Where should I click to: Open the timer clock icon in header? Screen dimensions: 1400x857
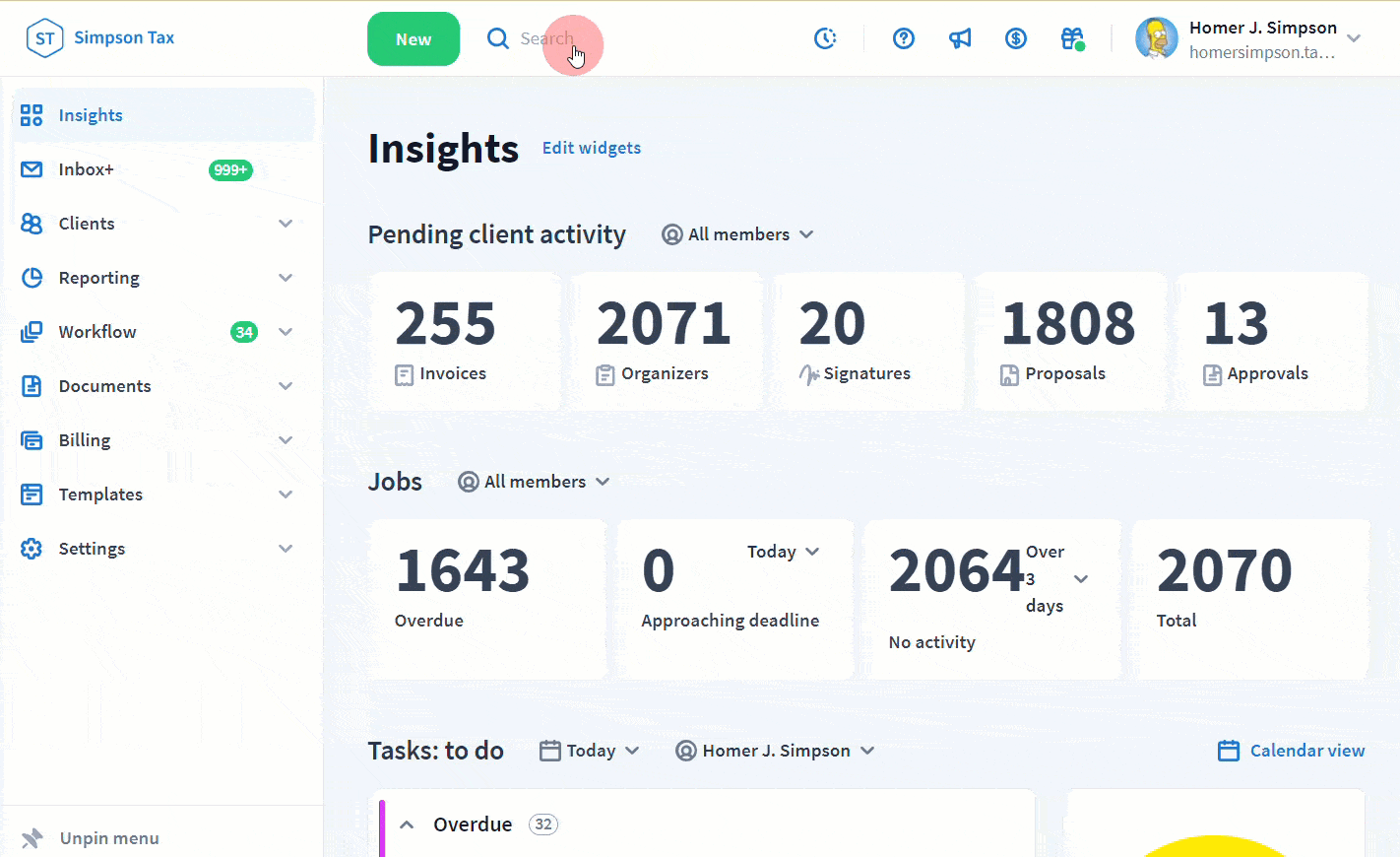825,38
